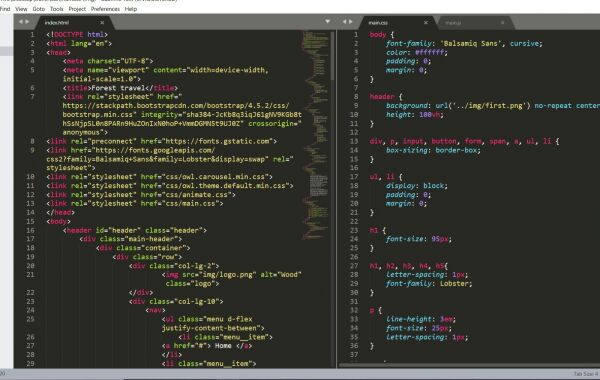Click the right pane horizontal scrollbar
This screenshot has width=600, height=380.
click(x=469, y=365)
